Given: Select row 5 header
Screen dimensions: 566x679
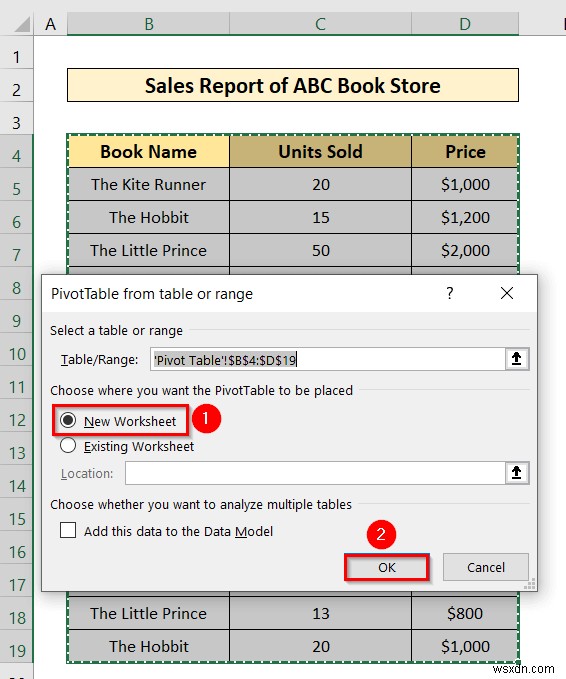Looking at the screenshot, I should [16, 189].
